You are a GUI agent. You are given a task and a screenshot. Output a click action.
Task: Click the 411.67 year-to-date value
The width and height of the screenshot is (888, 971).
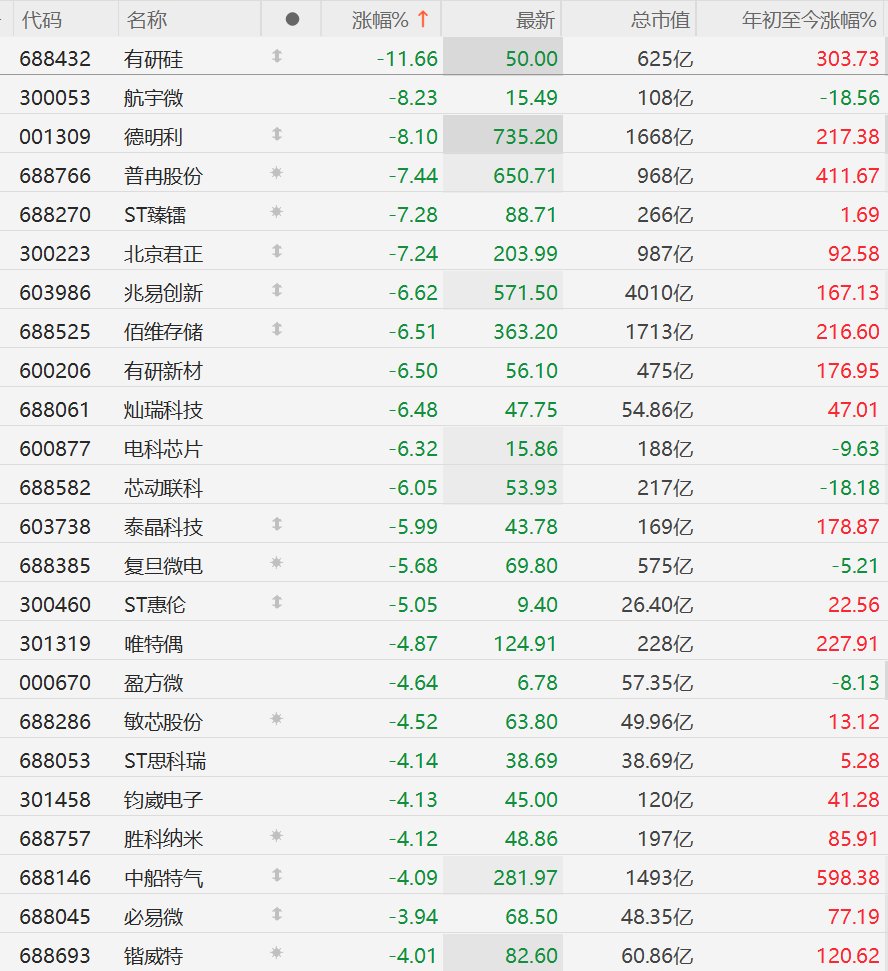[x=848, y=176]
